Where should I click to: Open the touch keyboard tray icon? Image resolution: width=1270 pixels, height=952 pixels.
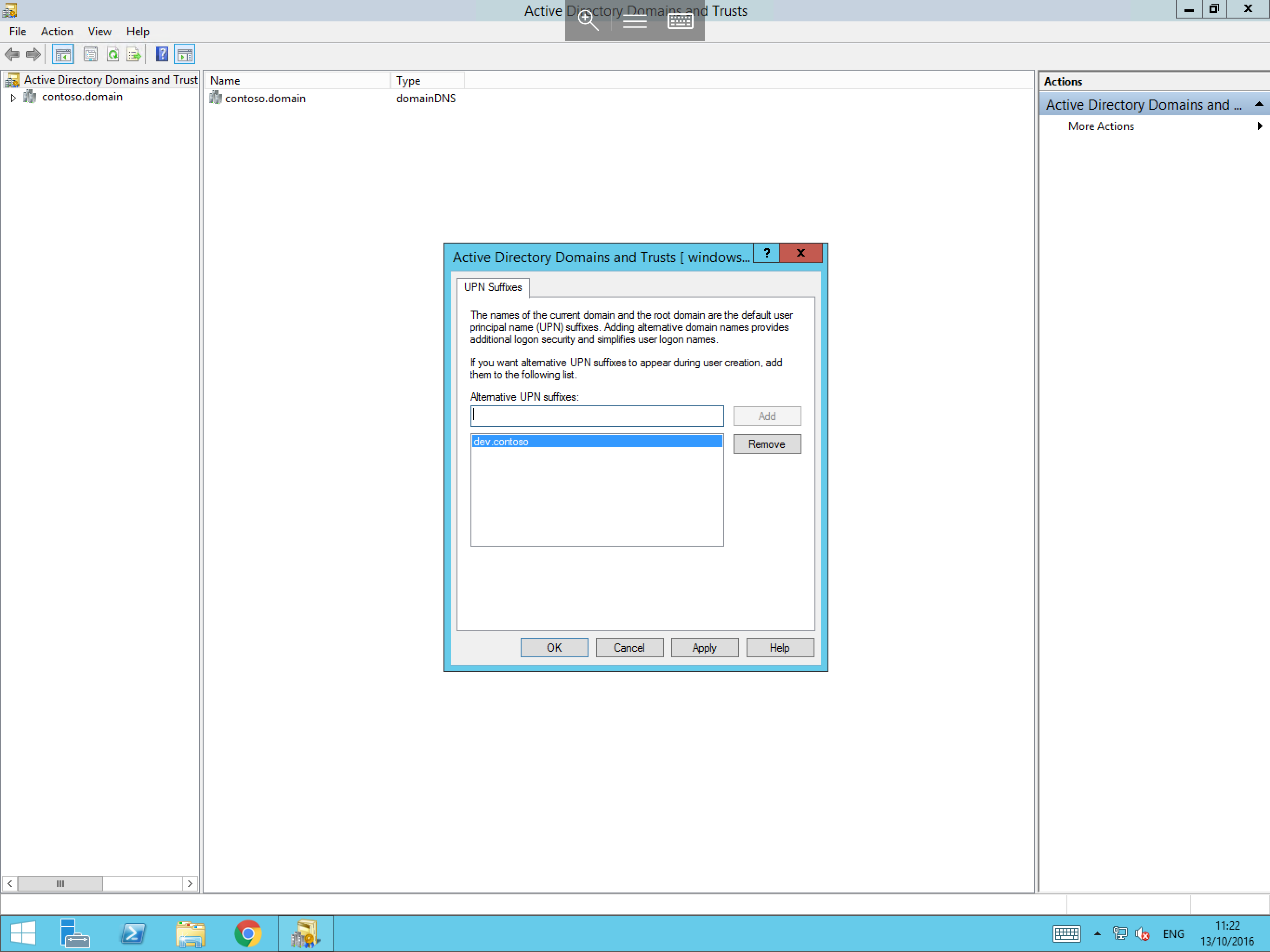tap(1066, 933)
